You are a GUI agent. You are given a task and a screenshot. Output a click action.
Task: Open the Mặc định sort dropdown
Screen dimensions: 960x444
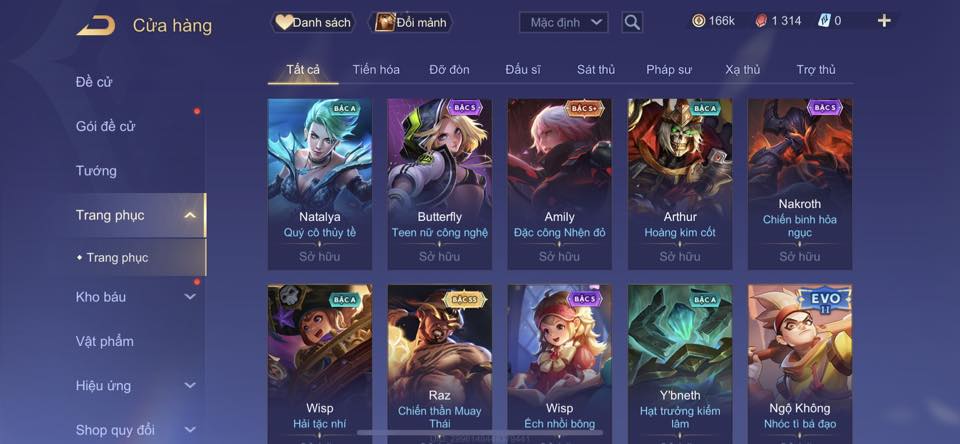point(563,23)
